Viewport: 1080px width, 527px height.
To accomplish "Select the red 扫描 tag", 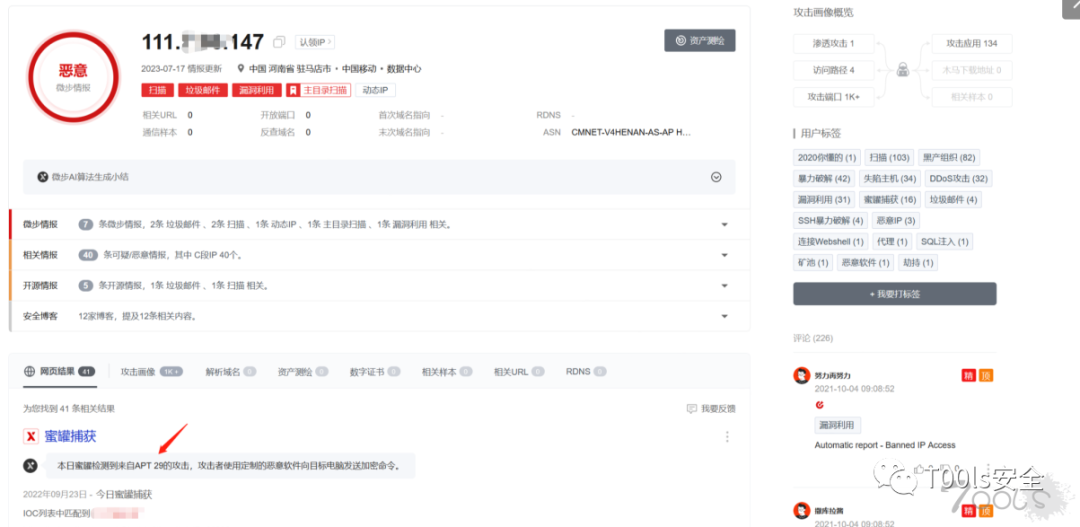I will [x=158, y=90].
